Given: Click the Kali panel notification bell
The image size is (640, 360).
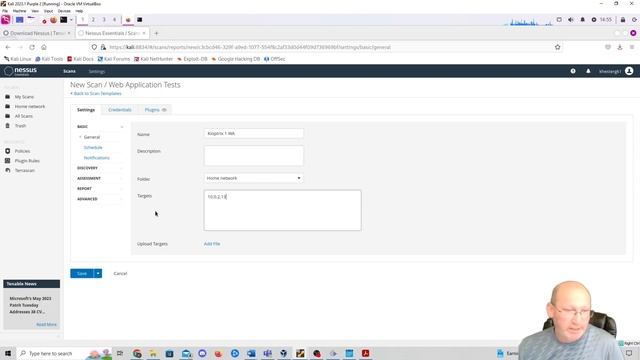Looking at the screenshot, I should [582, 20].
